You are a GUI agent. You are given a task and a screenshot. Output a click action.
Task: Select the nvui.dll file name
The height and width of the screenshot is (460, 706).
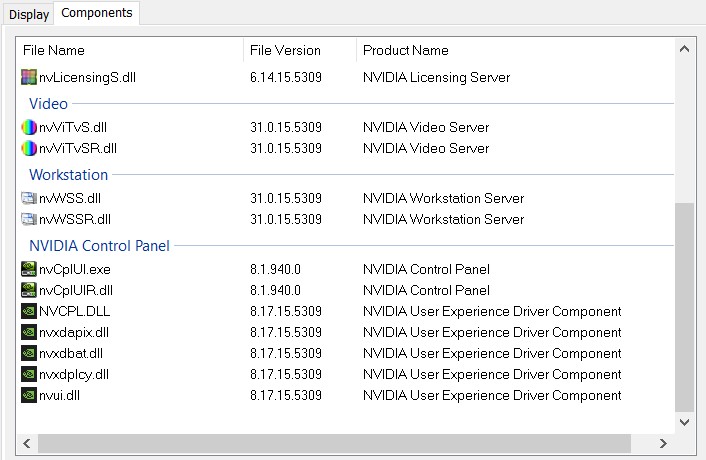pos(59,396)
